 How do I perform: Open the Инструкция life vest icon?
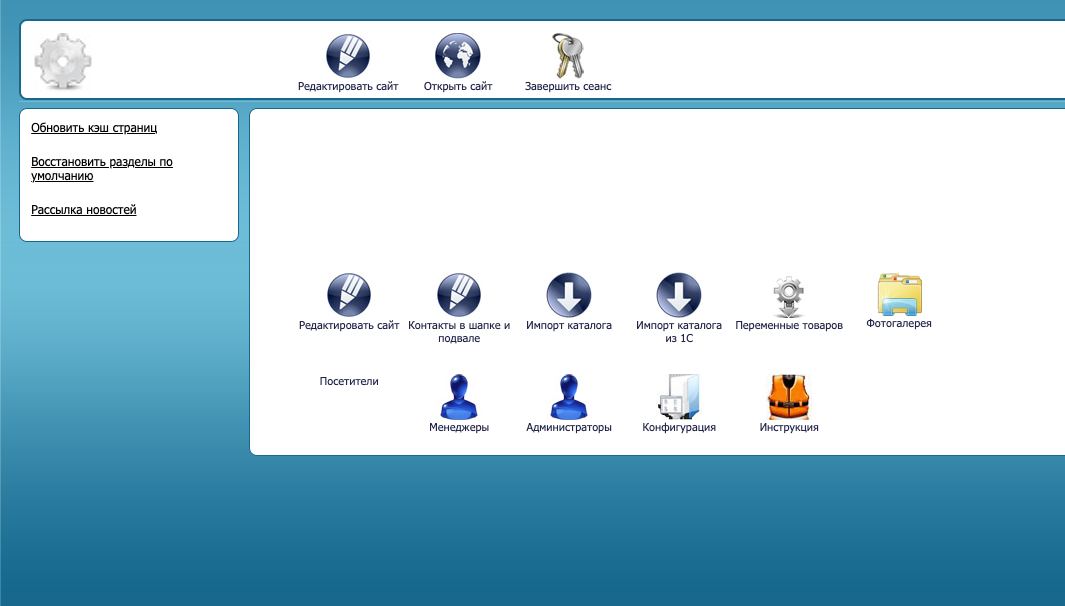click(789, 397)
